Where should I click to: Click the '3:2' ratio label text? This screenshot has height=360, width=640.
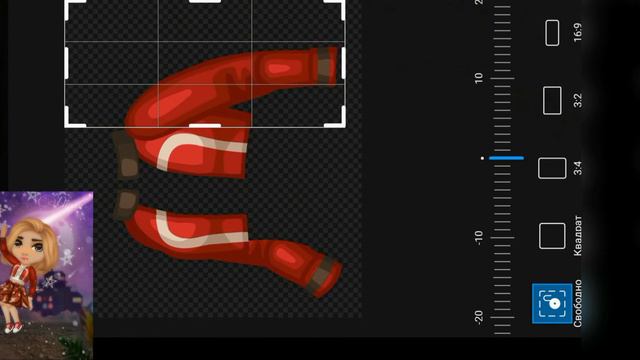(x=578, y=100)
